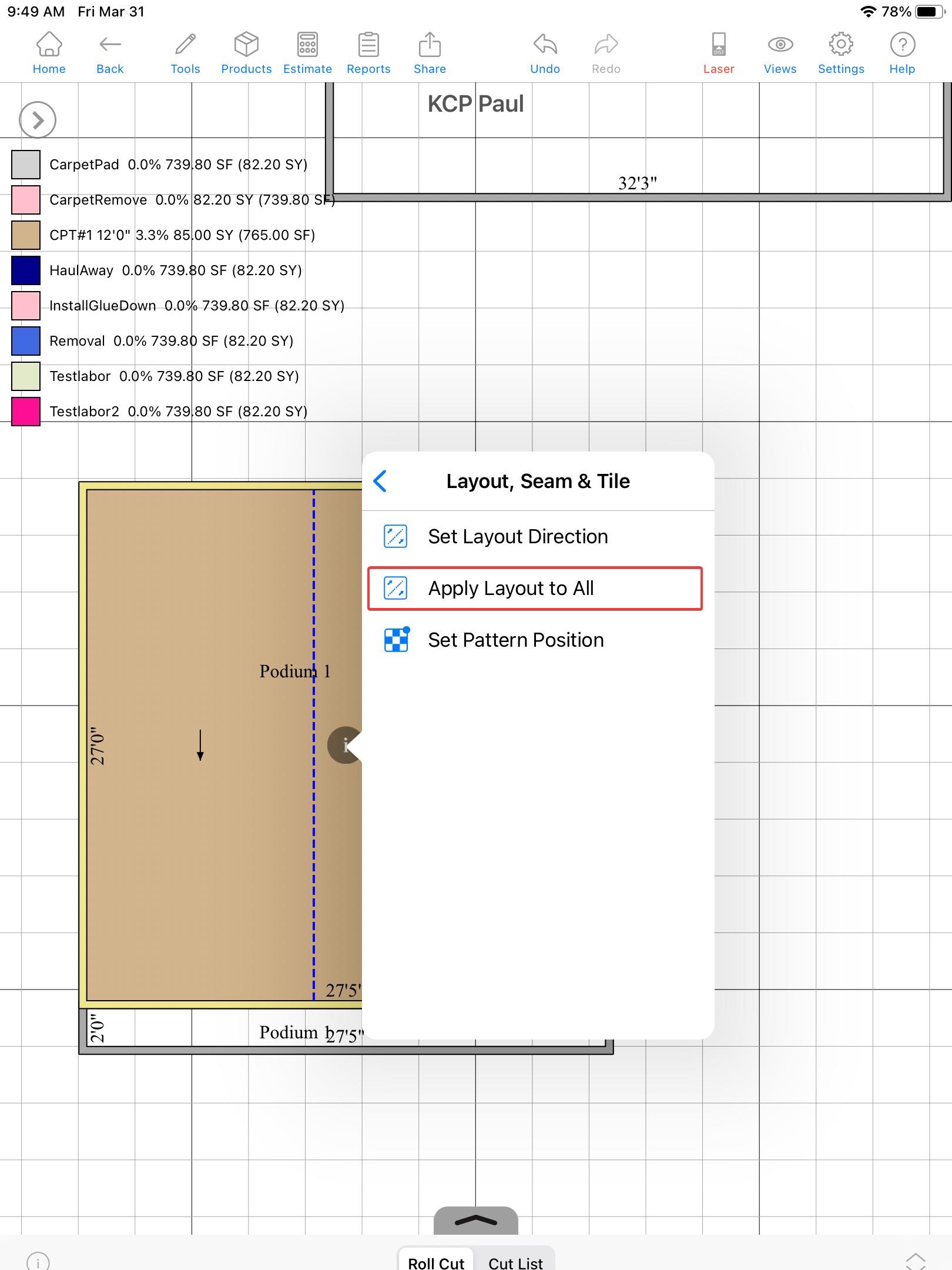Open the Views eye menu
The image size is (952, 1270).
(780, 54)
